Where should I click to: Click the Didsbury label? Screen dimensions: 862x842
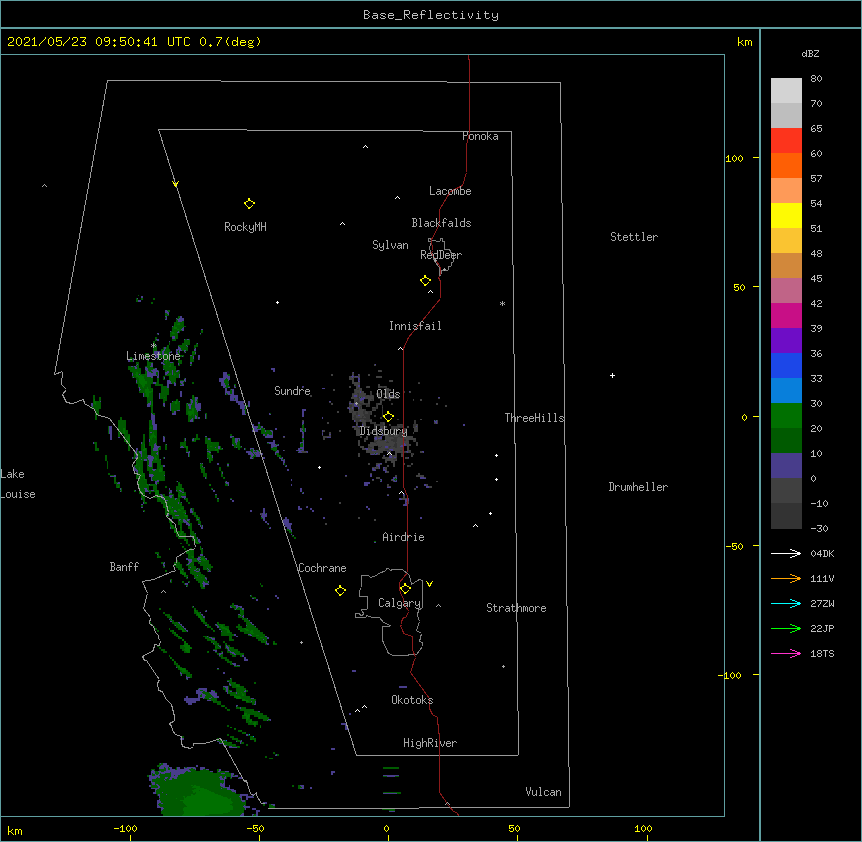(383, 431)
